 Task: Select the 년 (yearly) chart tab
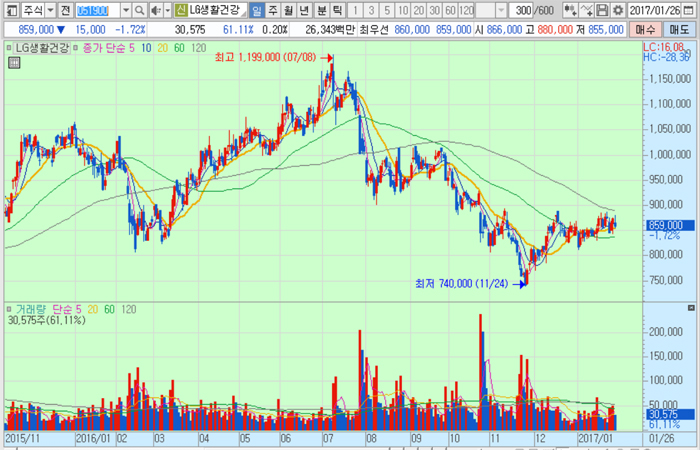(x=305, y=10)
